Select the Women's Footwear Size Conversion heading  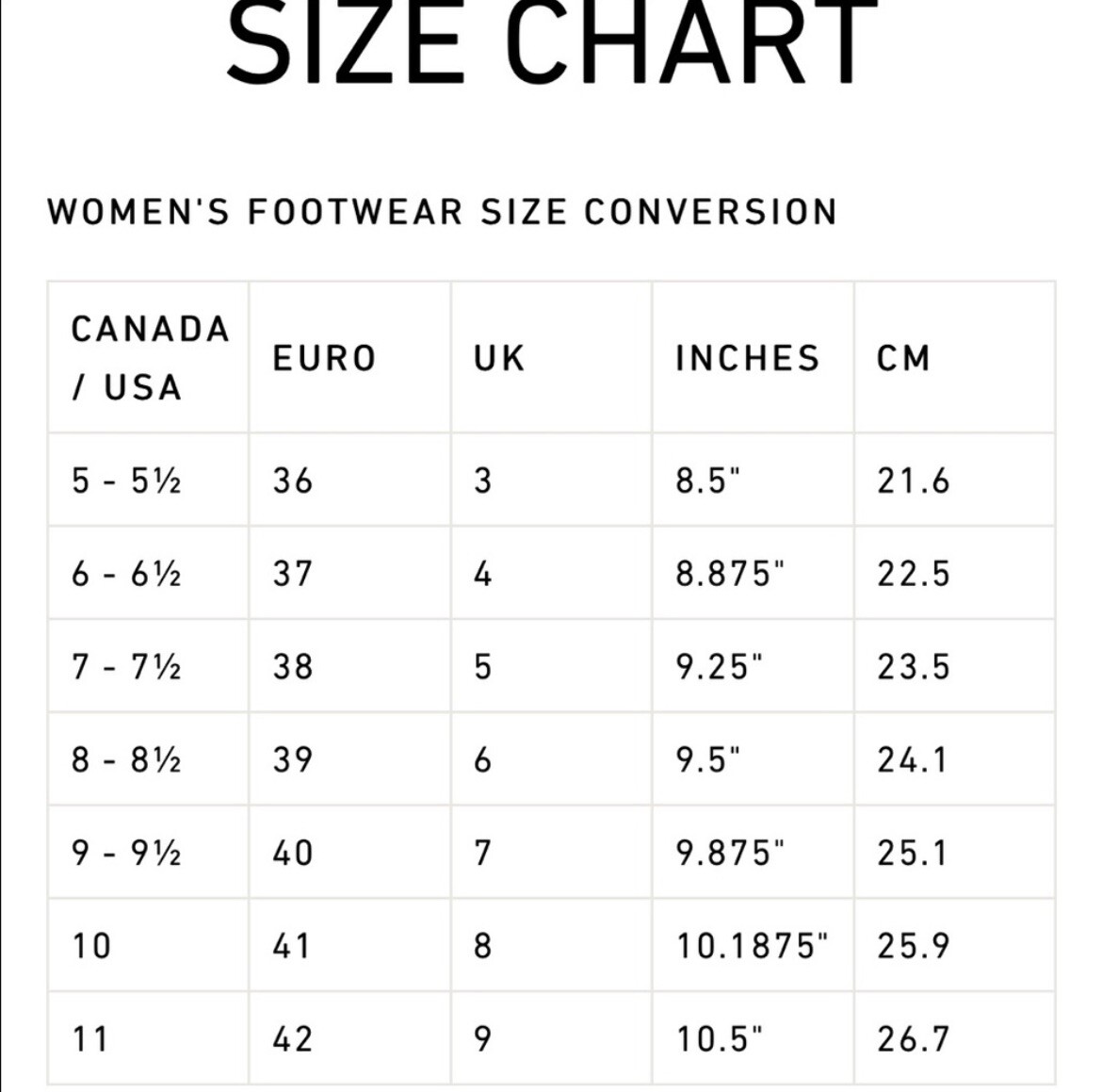point(443,212)
